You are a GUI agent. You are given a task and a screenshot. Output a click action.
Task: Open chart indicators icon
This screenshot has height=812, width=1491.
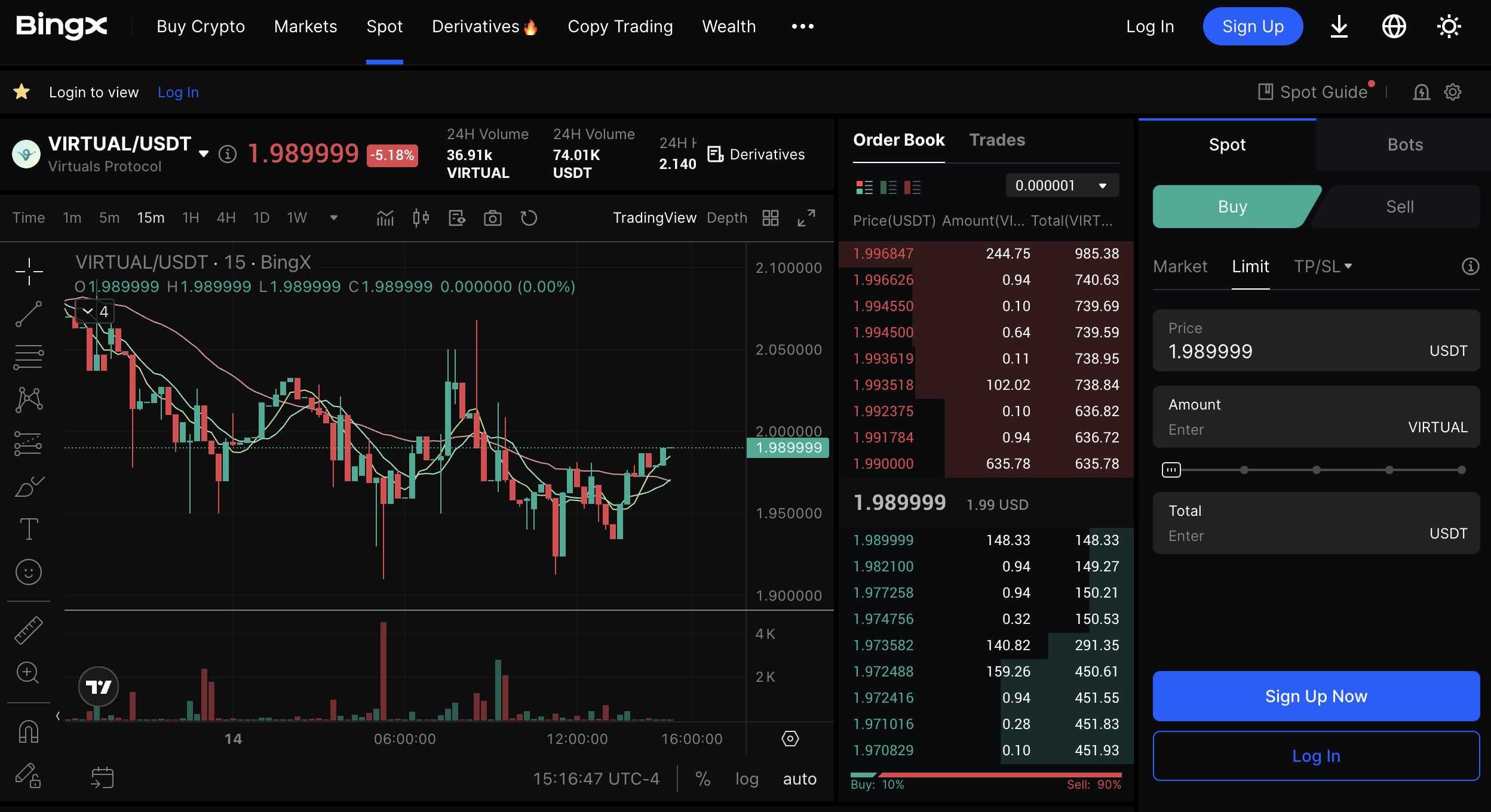385,218
